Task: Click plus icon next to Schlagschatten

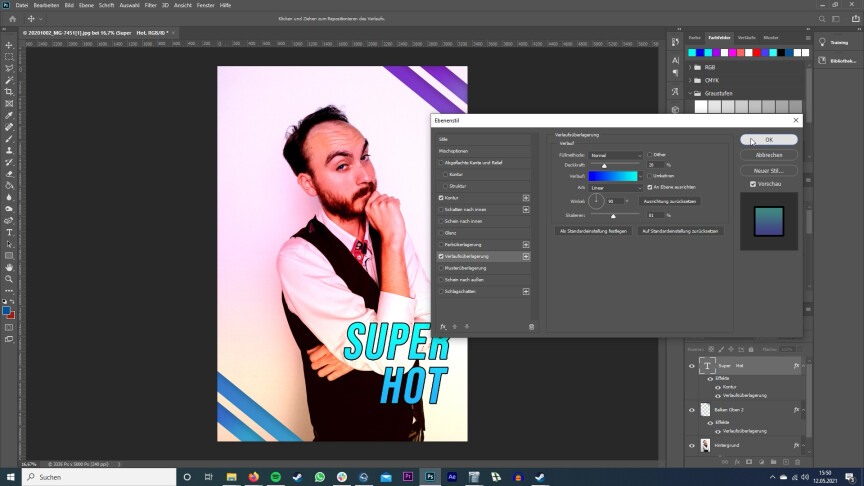Action: (526, 291)
